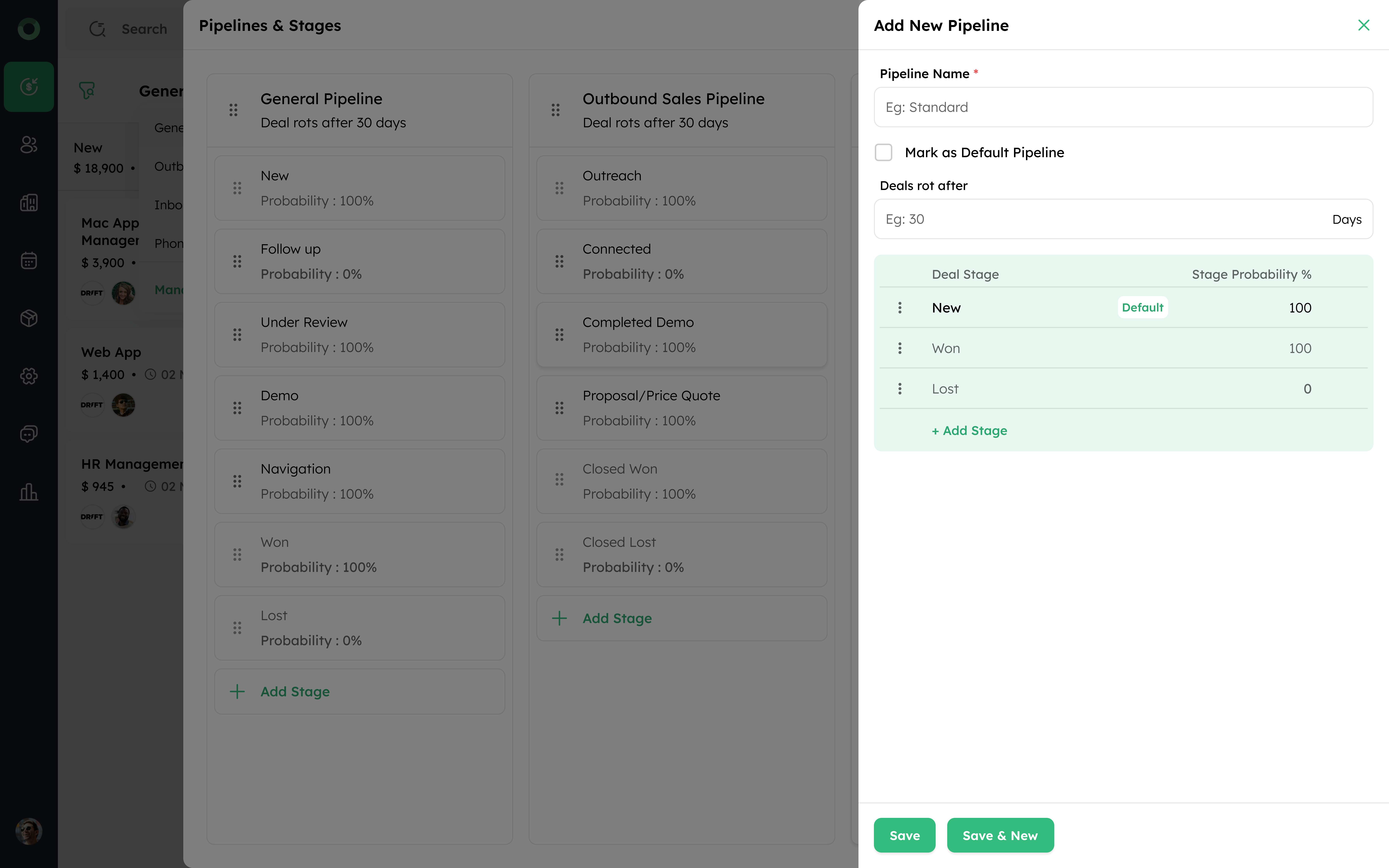The height and width of the screenshot is (868, 1389).
Task: Click the Deals rot after days field
Action: click(x=1123, y=219)
